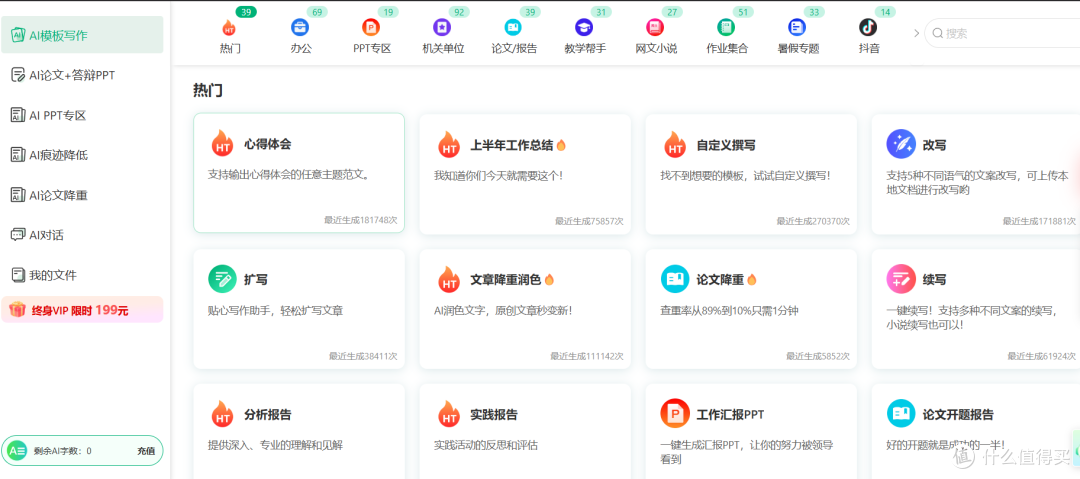Click the search magnifier icon

937,32
